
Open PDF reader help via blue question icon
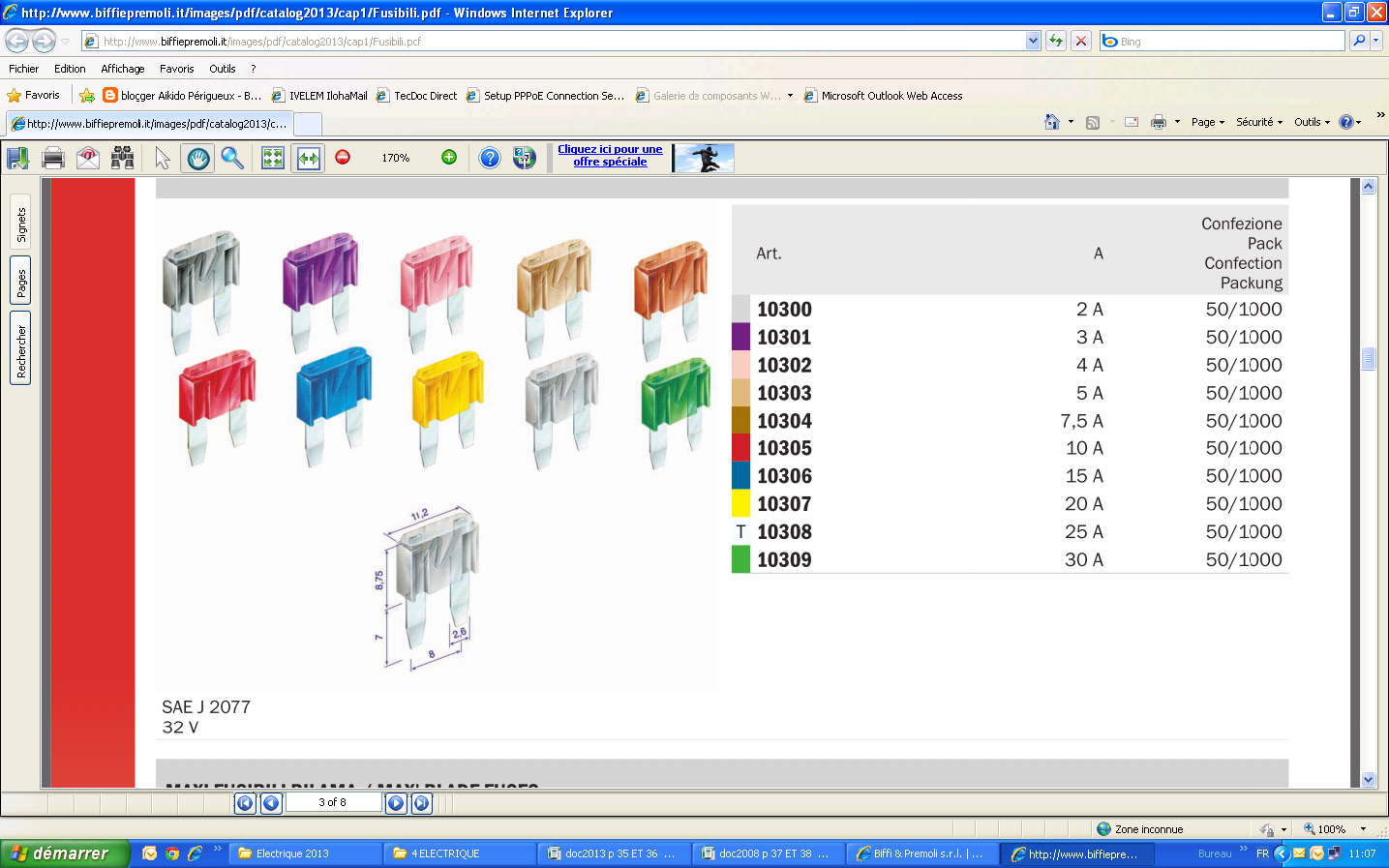click(x=490, y=158)
